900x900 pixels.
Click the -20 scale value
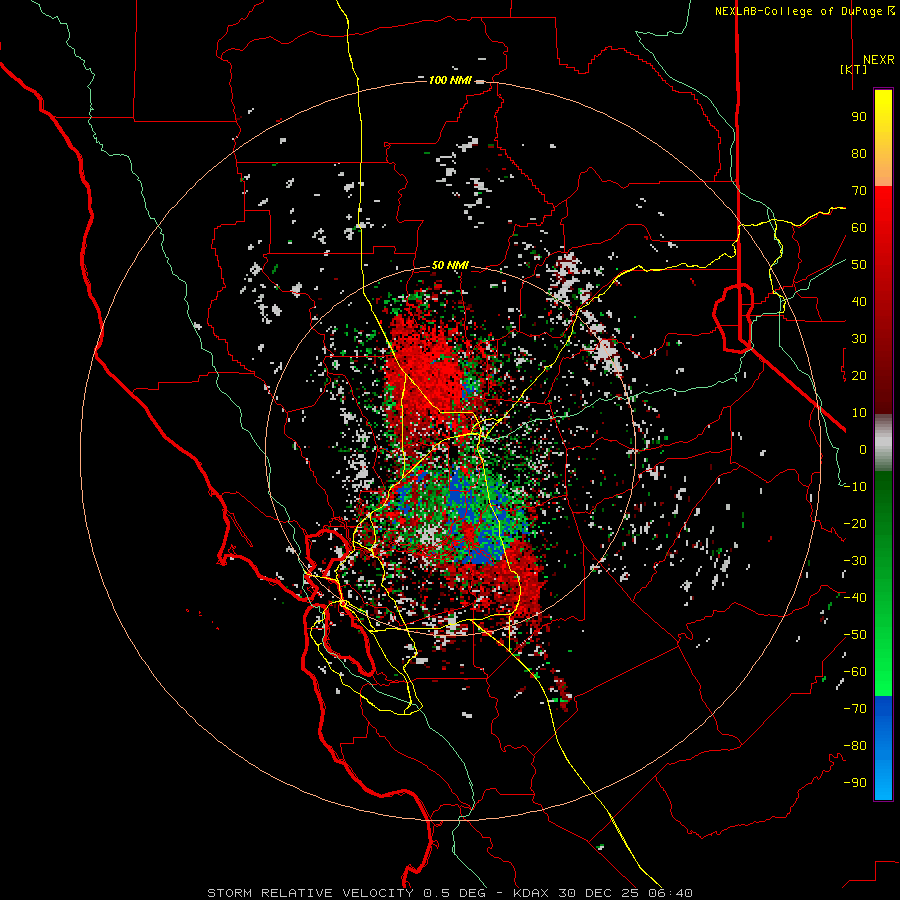pyautogui.click(x=855, y=523)
